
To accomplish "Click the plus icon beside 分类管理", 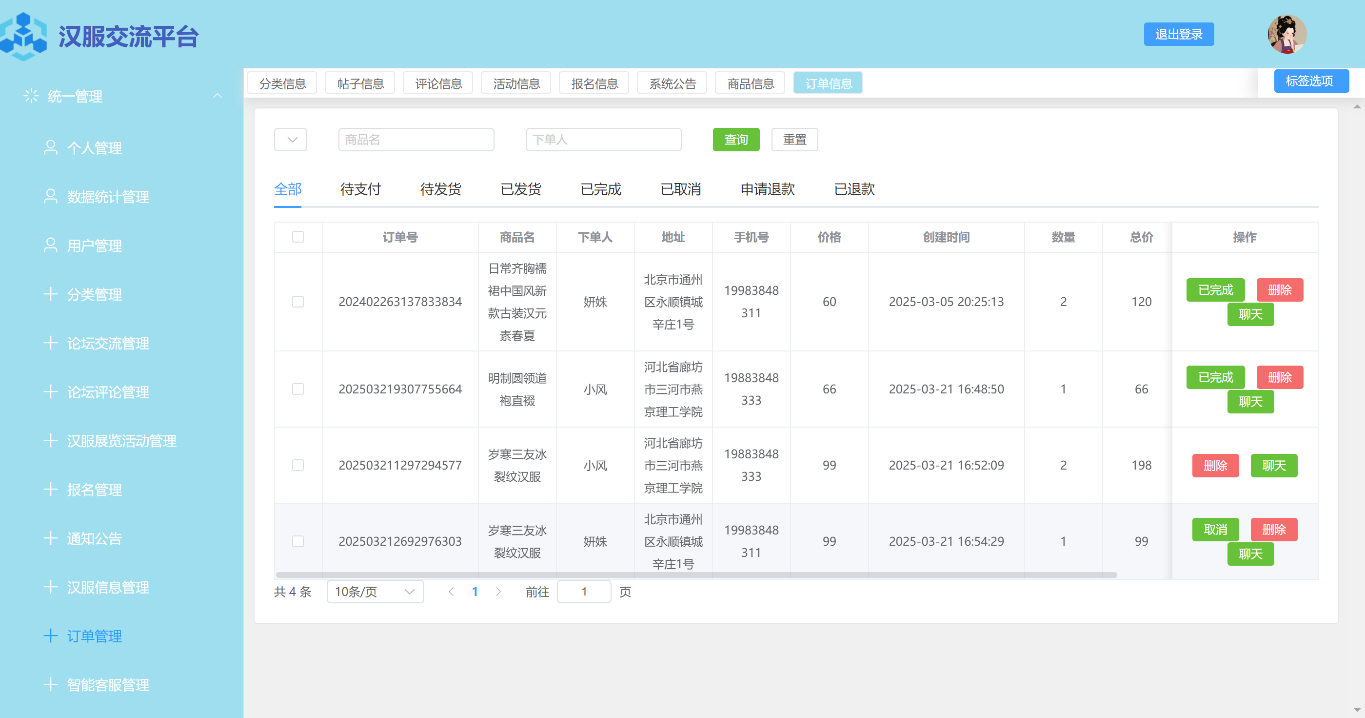I will click(x=51, y=294).
